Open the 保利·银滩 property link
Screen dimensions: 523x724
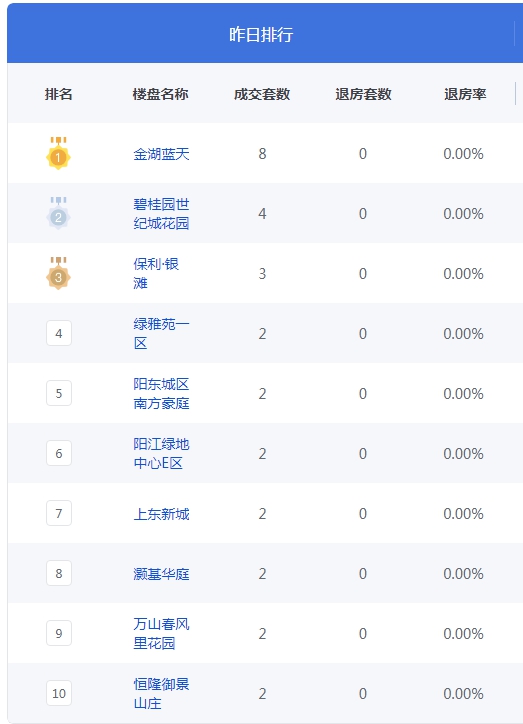(156, 273)
